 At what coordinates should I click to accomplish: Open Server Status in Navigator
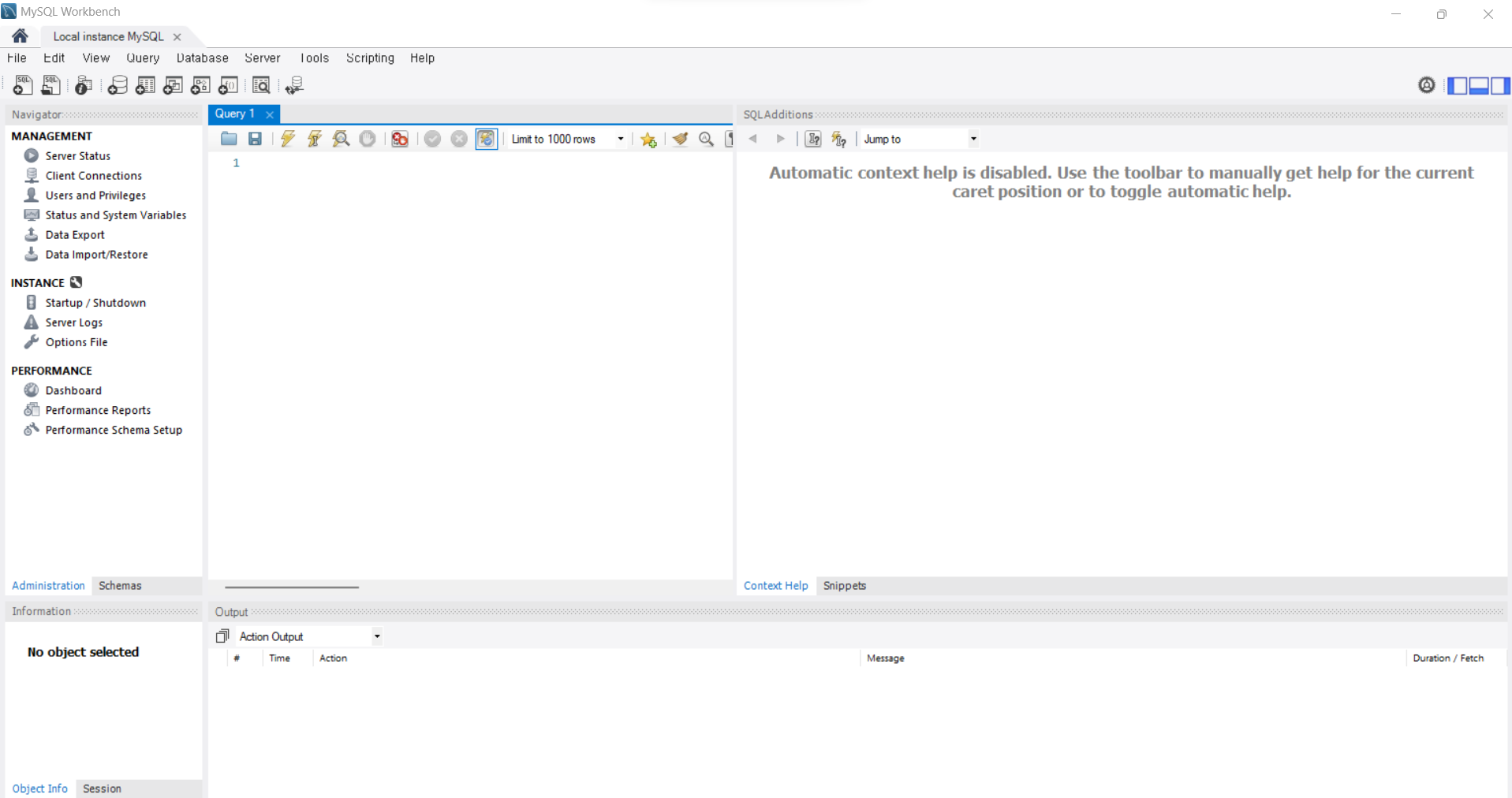tap(77, 156)
